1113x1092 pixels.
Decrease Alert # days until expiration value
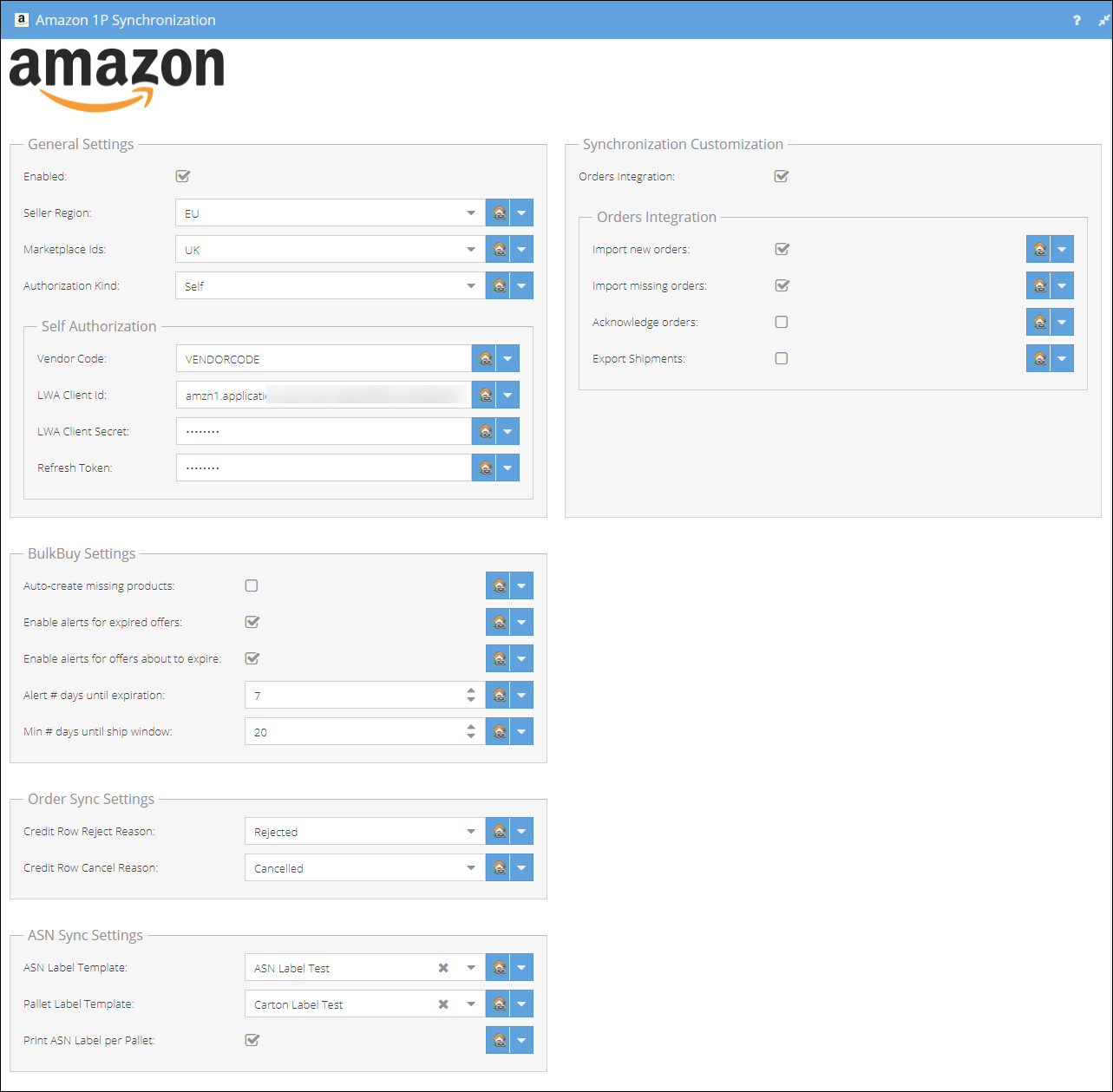click(x=471, y=700)
